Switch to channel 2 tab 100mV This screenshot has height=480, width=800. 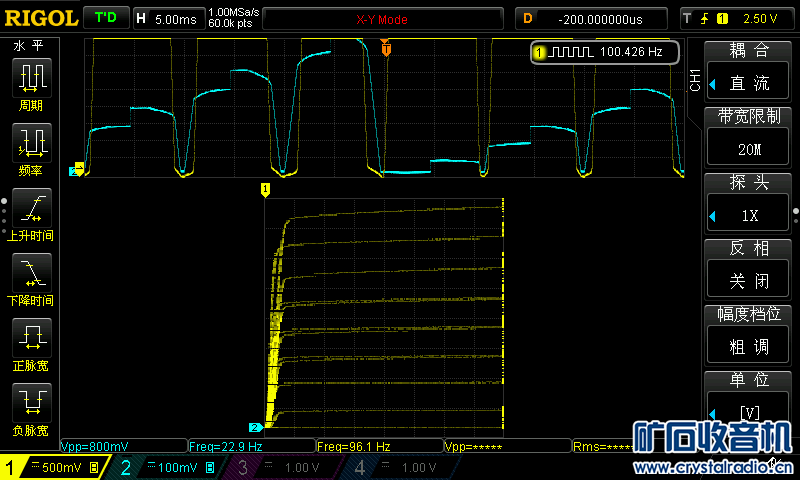click(168, 467)
